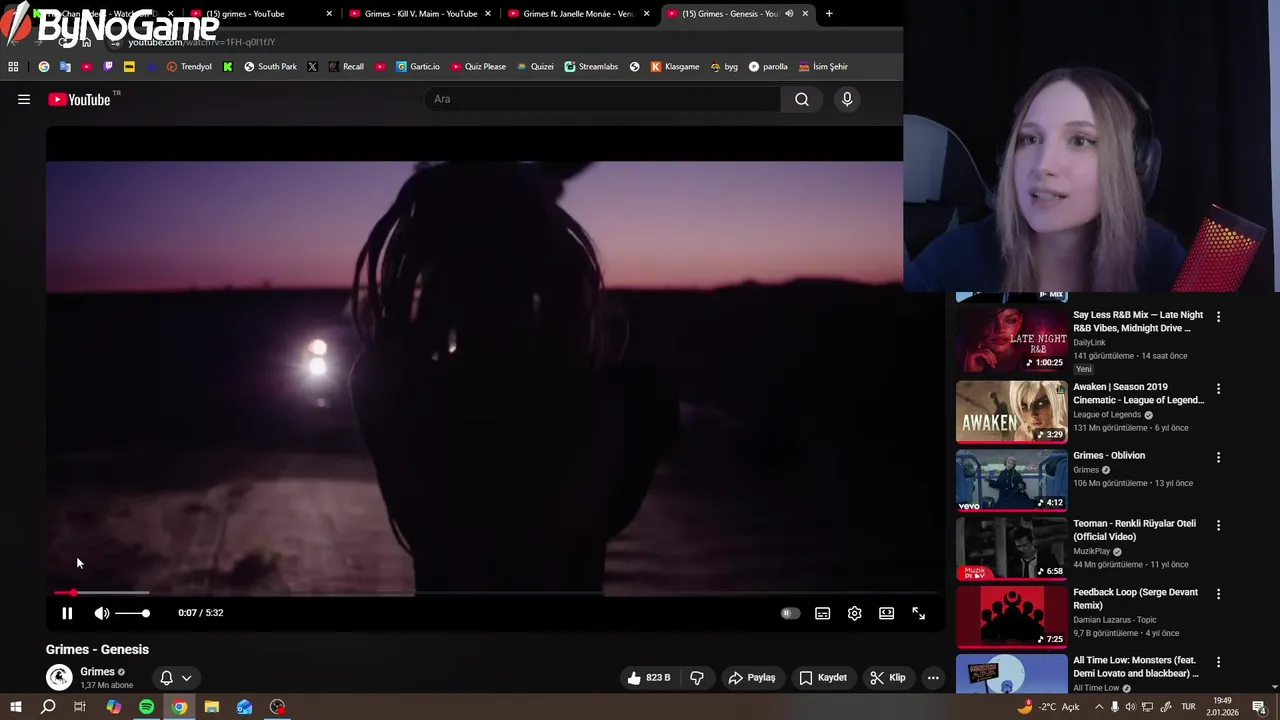
Task: Create a clip with Klip button
Action: pyautogui.click(x=887, y=678)
